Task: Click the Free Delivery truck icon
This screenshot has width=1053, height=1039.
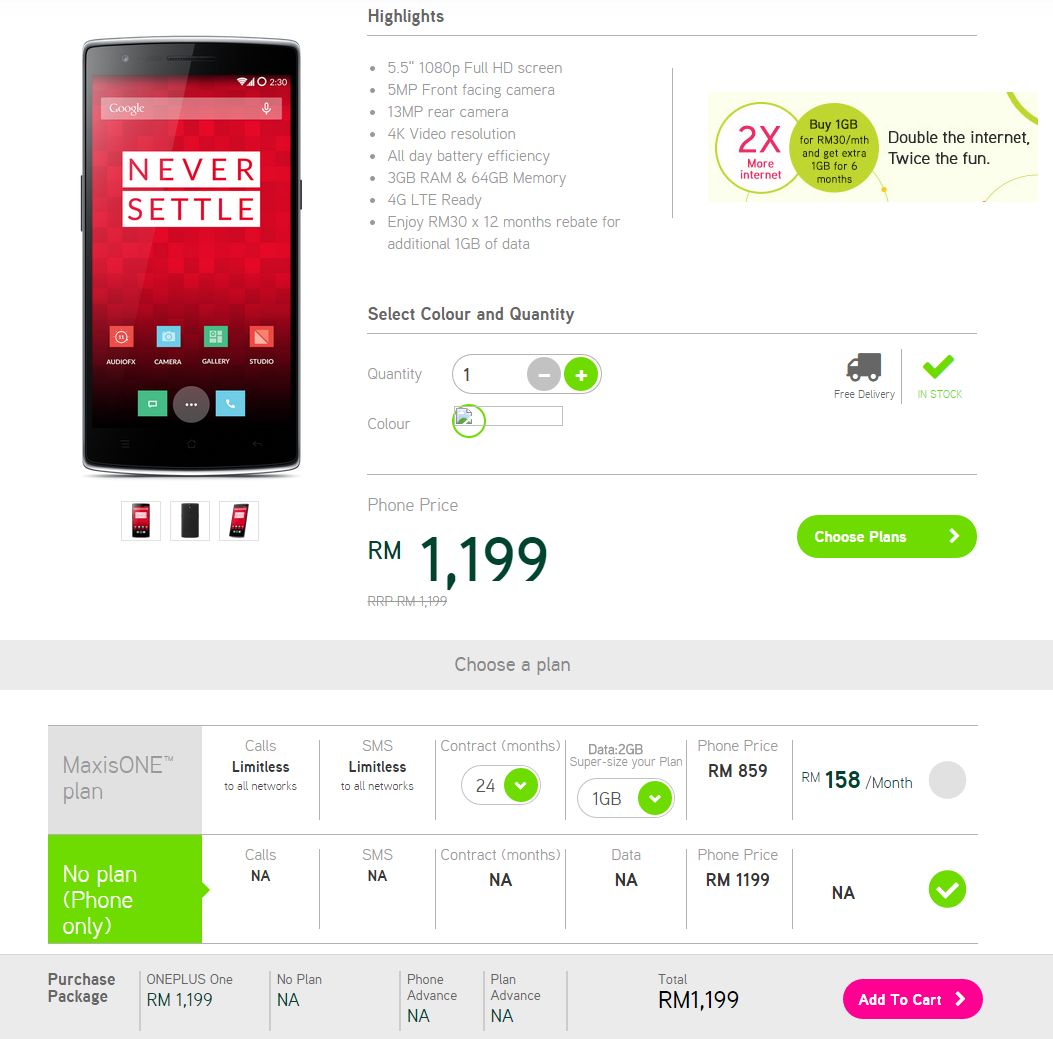Action: 864,367
